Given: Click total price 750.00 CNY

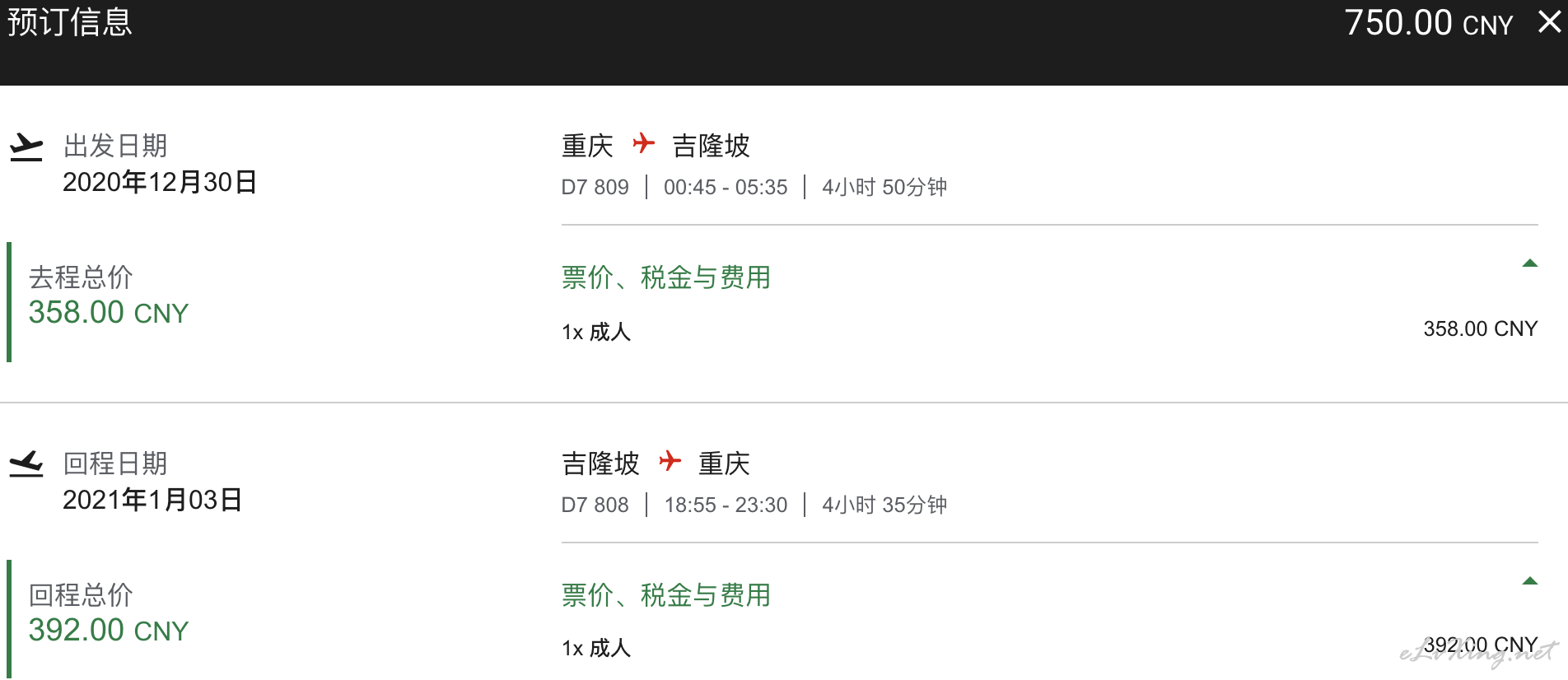Looking at the screenshot, I should coord(1429,23).
